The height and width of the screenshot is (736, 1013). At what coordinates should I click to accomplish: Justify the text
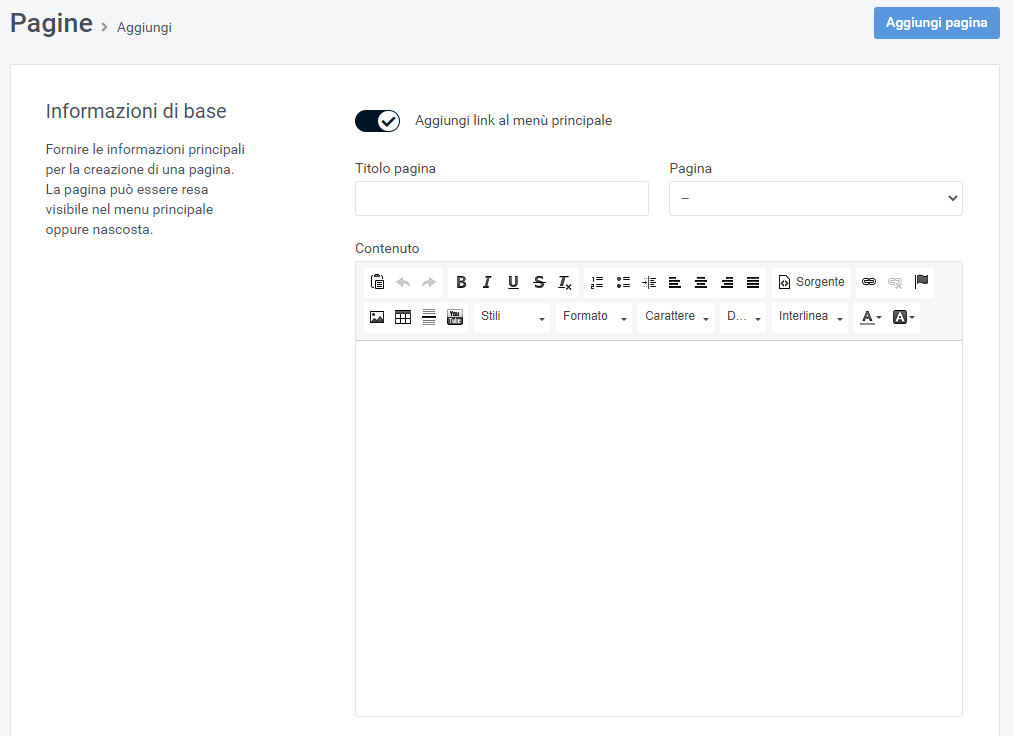[x=753, y=282]
